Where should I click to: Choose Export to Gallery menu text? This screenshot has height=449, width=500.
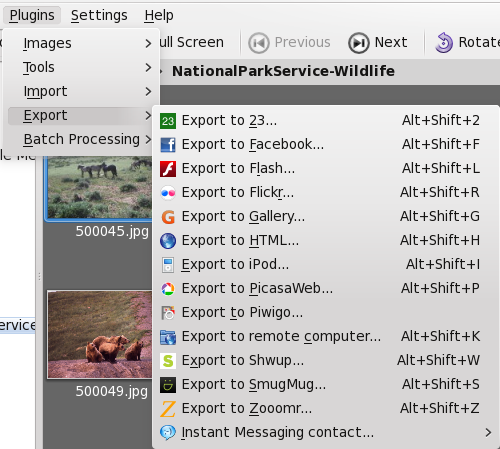tap(243, 217)
